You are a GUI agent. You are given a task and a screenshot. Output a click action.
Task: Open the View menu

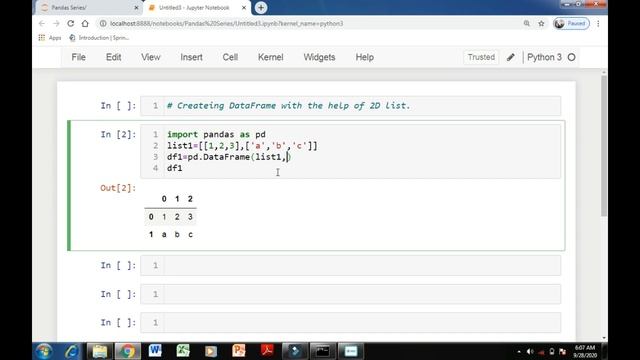[151, 57]
